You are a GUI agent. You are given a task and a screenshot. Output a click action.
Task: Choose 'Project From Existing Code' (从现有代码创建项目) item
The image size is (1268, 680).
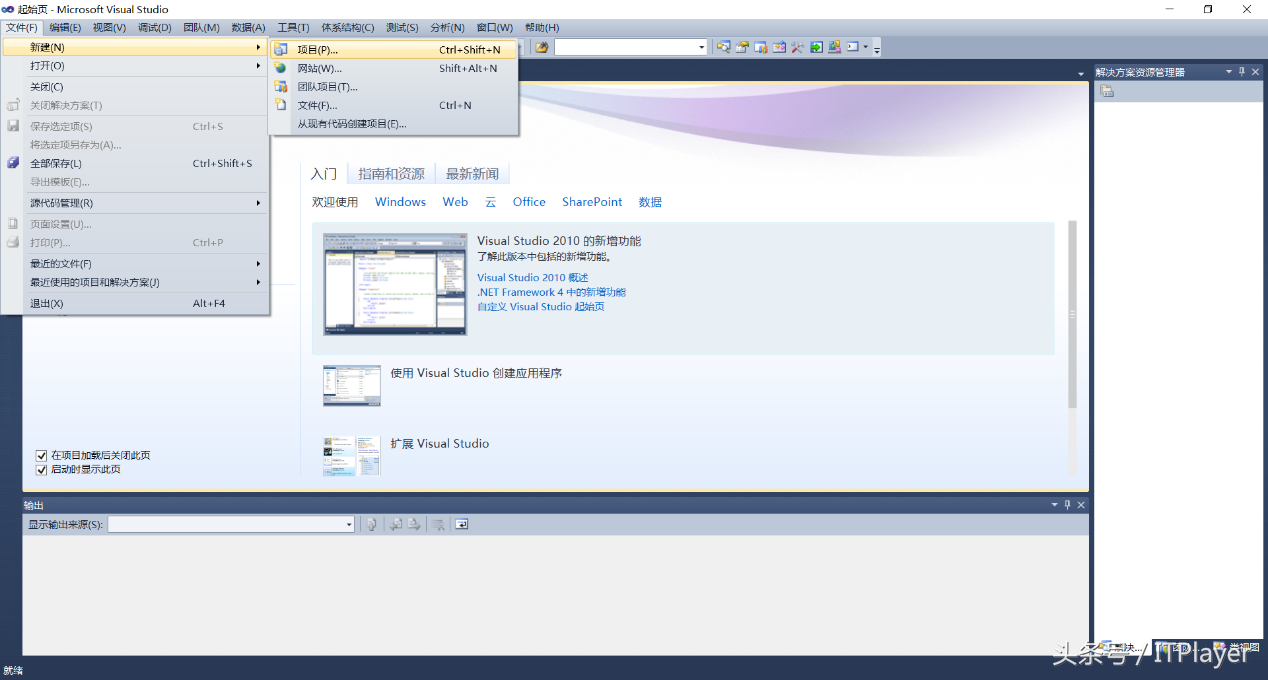(394, 124)
